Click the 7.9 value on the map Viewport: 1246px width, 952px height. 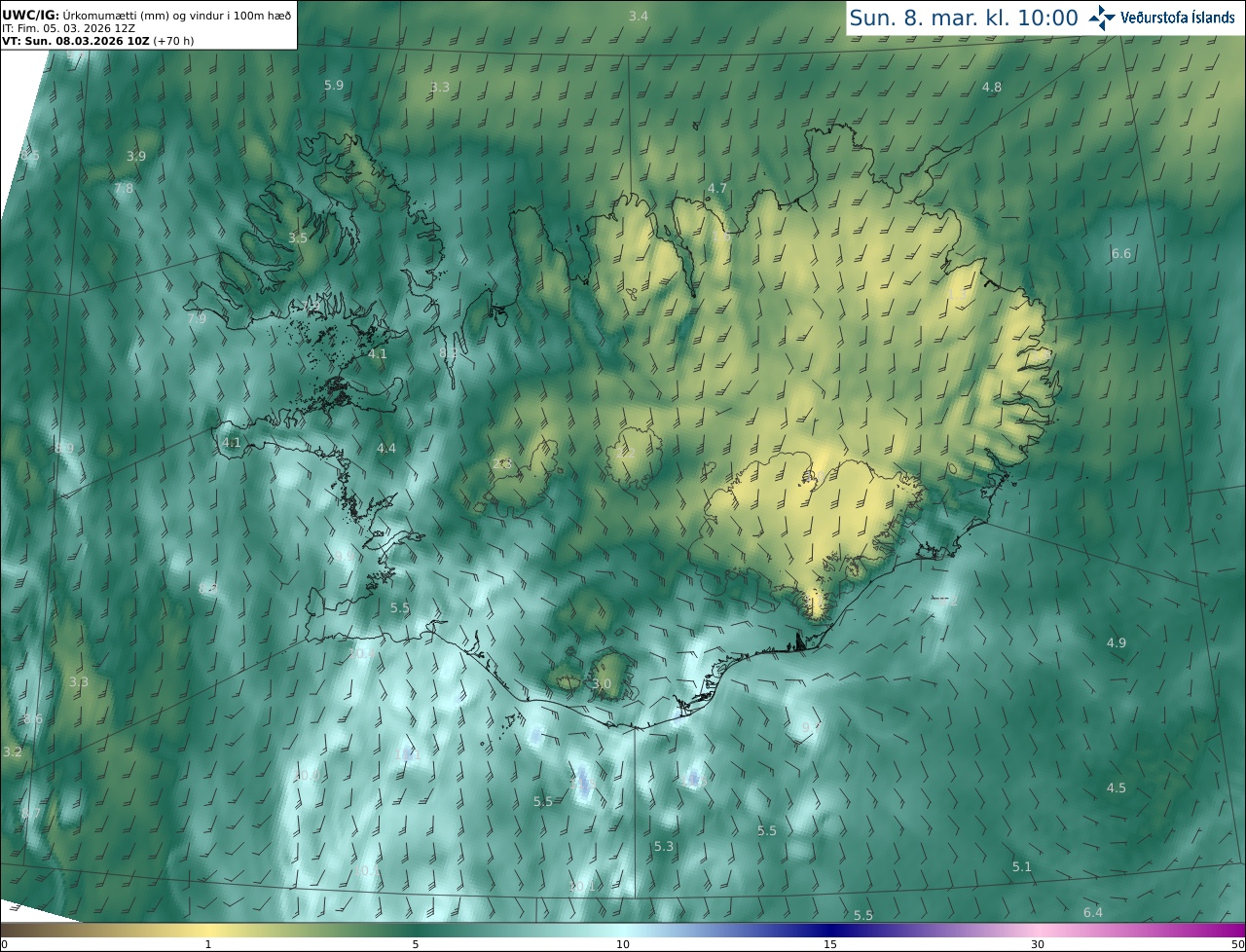click(x=197, y=318)
